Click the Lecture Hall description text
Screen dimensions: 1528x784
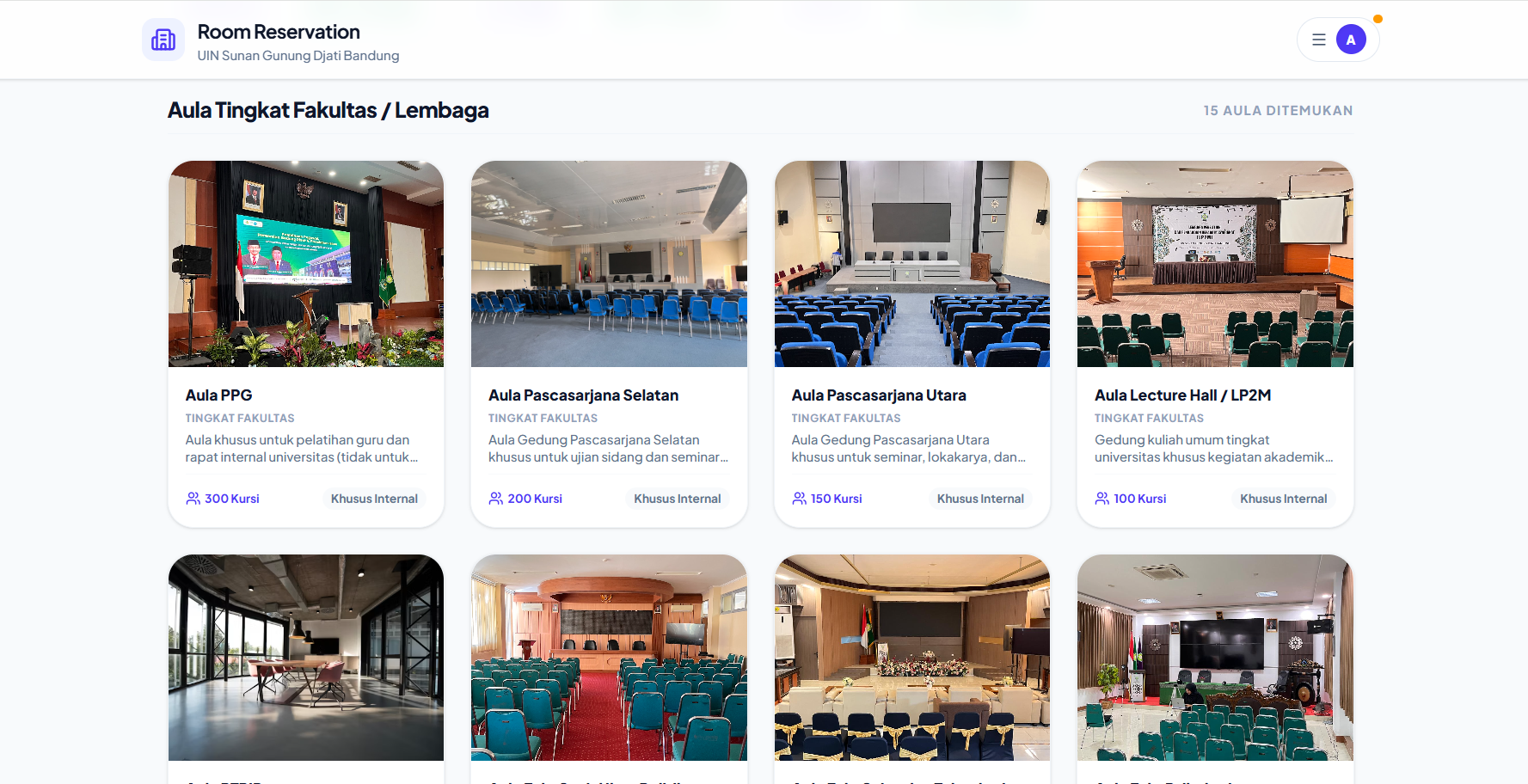pyautogui.click(x=1214, y=449)
